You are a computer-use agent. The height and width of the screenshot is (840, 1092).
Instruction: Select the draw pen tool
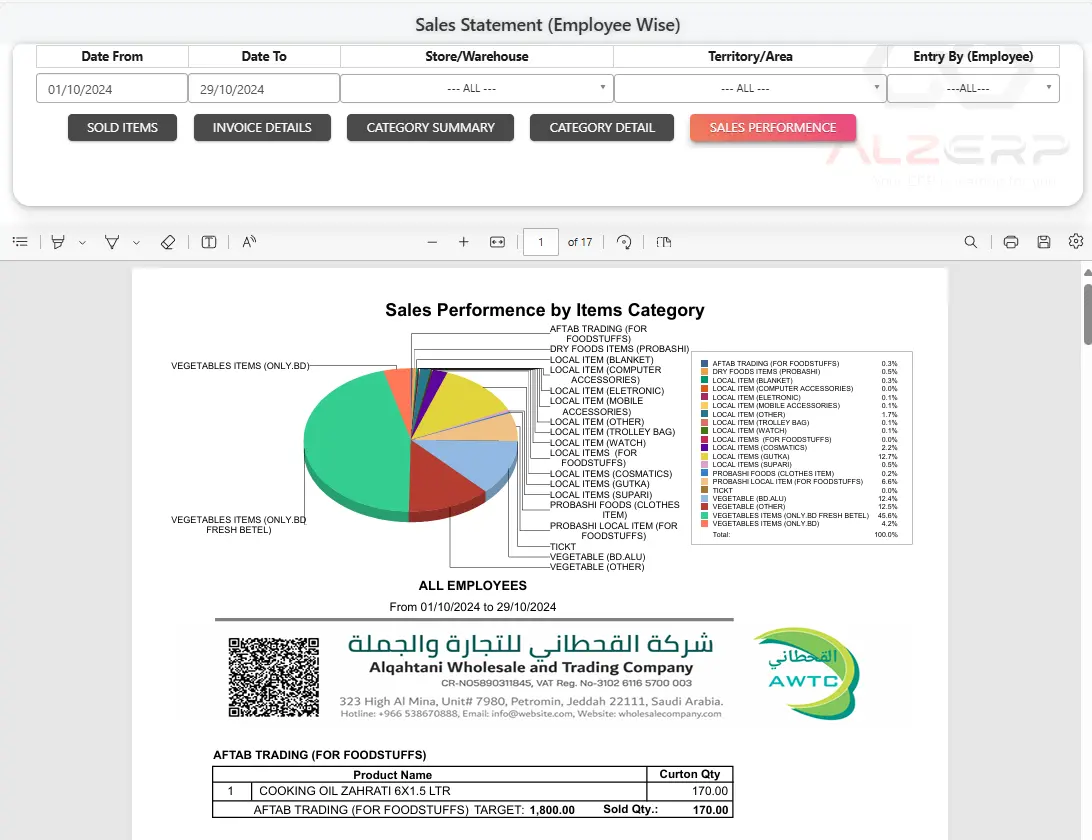112,242
